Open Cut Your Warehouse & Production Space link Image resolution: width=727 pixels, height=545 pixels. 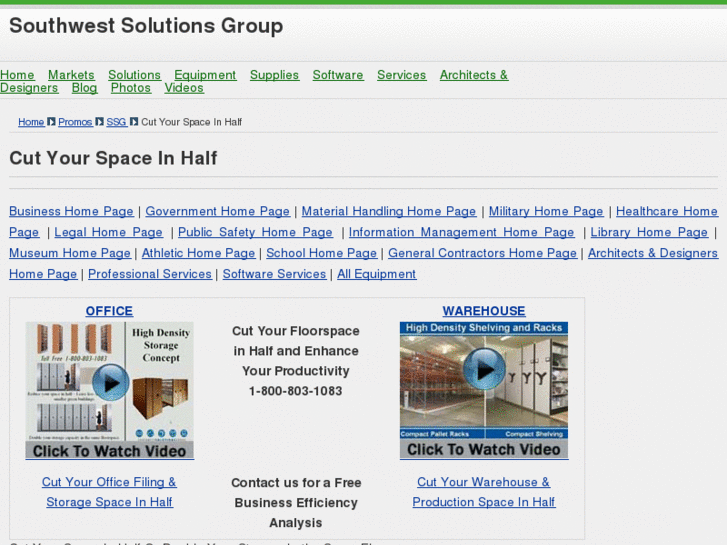484,492
